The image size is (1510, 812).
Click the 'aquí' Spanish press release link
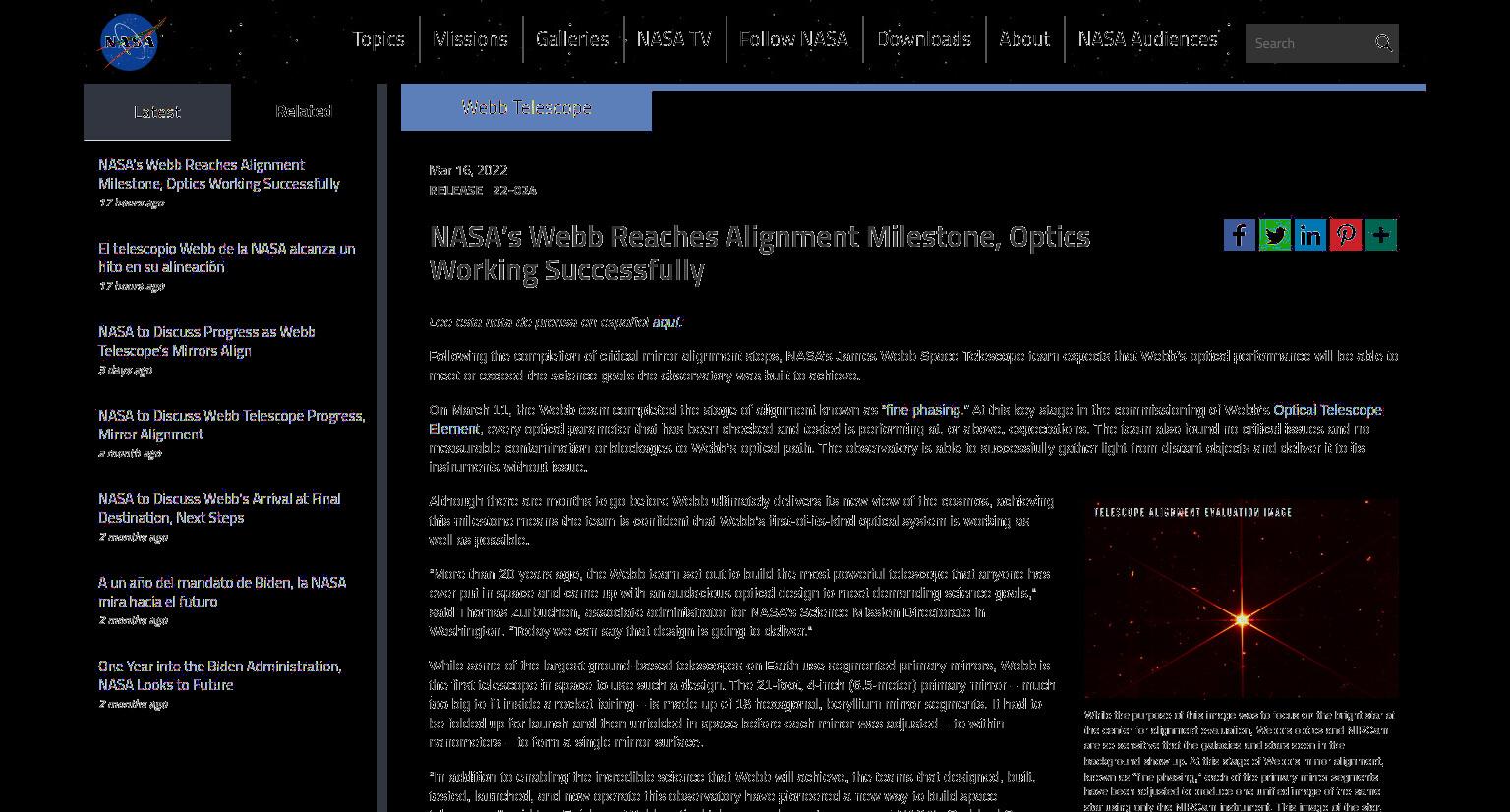pos(666,322)
